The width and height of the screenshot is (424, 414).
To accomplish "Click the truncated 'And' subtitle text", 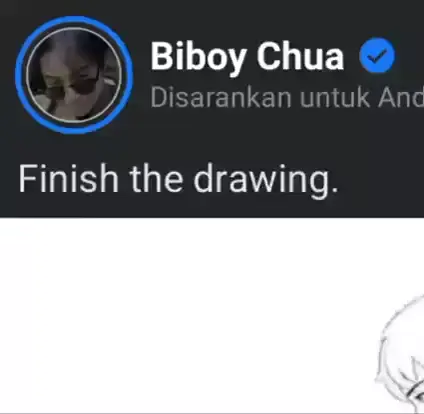I will (401, 98).
